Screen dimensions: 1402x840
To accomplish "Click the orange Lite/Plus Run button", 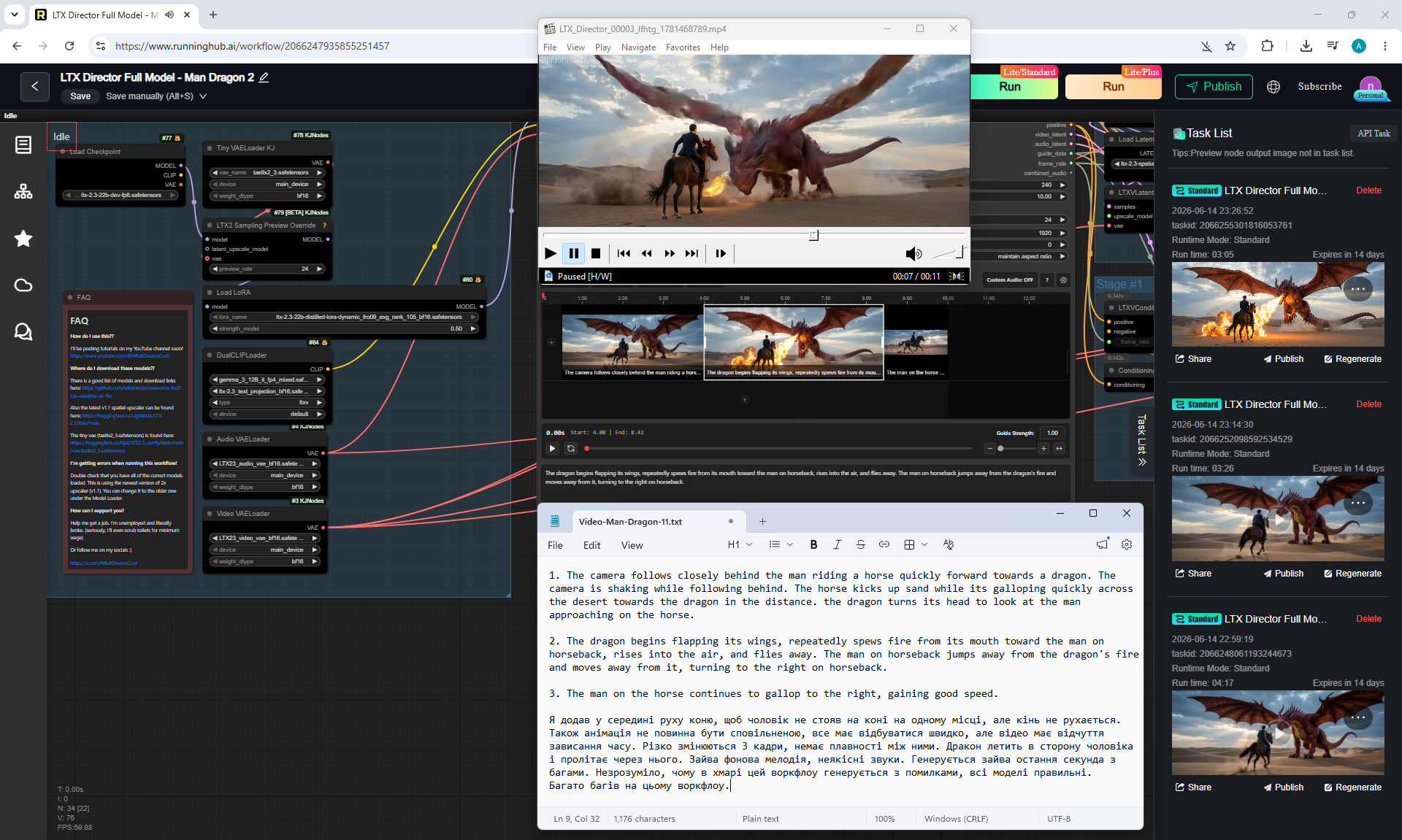I will point(1114,87).
